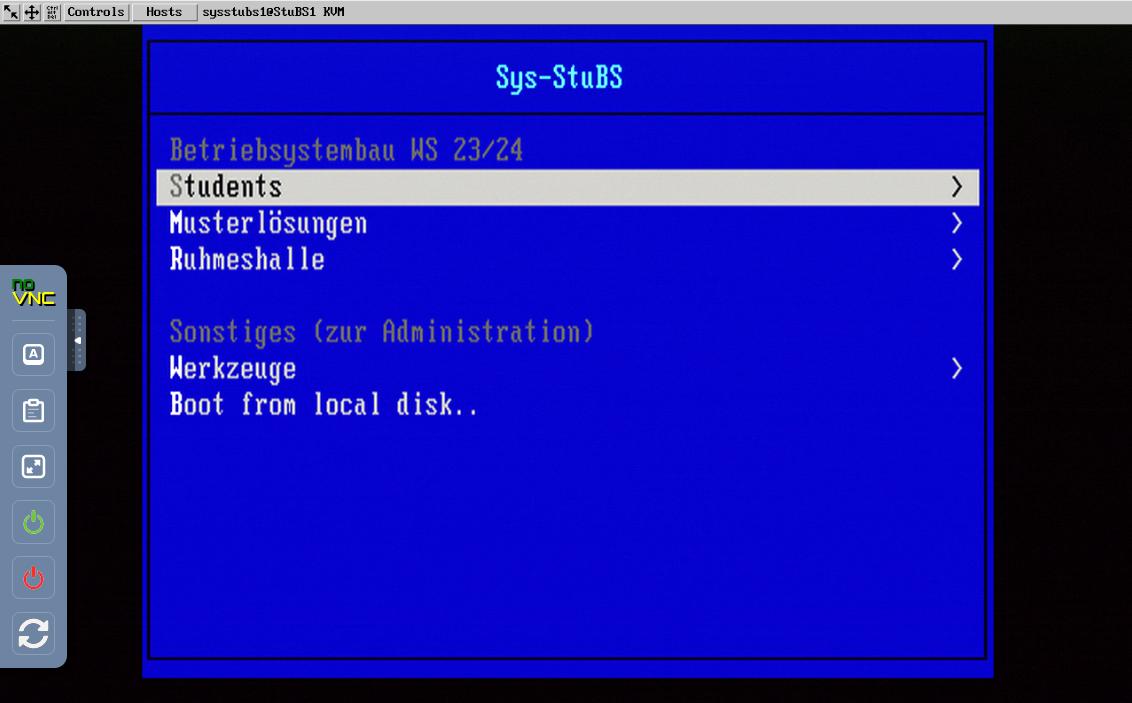
Task: Select the Students boot entry
Action: tap(226, 187)
